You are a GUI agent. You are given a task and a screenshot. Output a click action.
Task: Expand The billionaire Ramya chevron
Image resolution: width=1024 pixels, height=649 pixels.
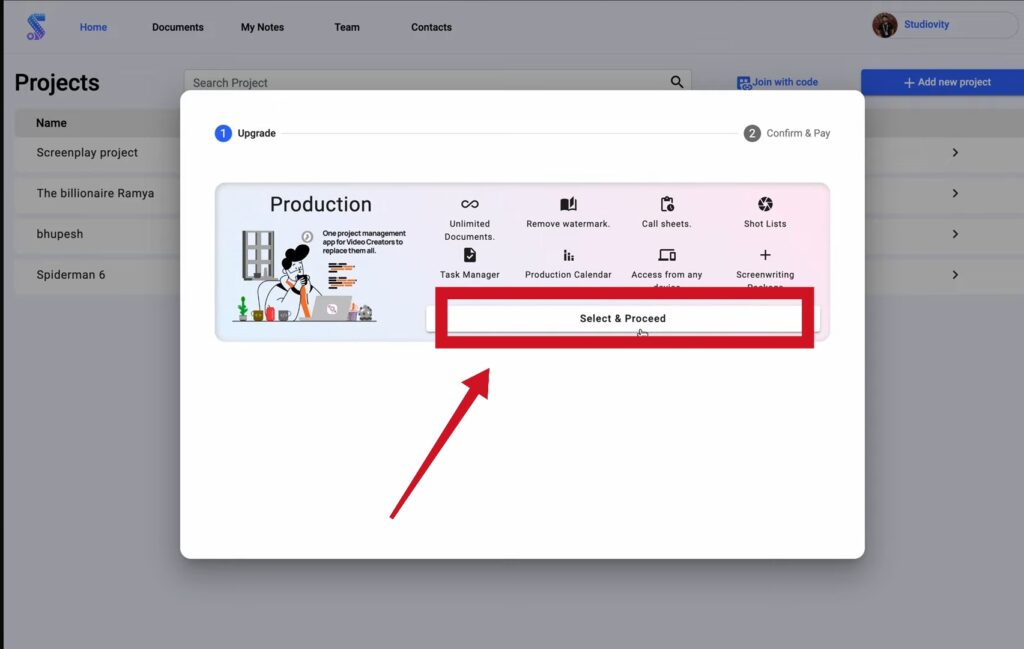[955, 193]
